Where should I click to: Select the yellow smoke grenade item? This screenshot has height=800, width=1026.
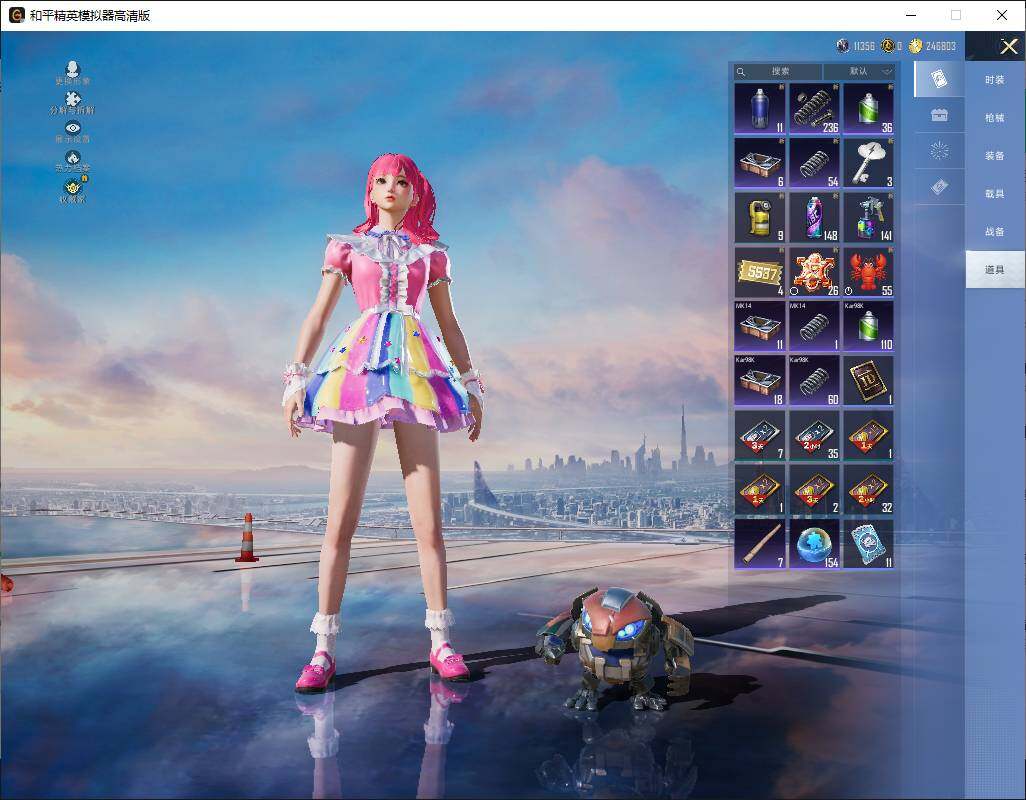(760, 217)
